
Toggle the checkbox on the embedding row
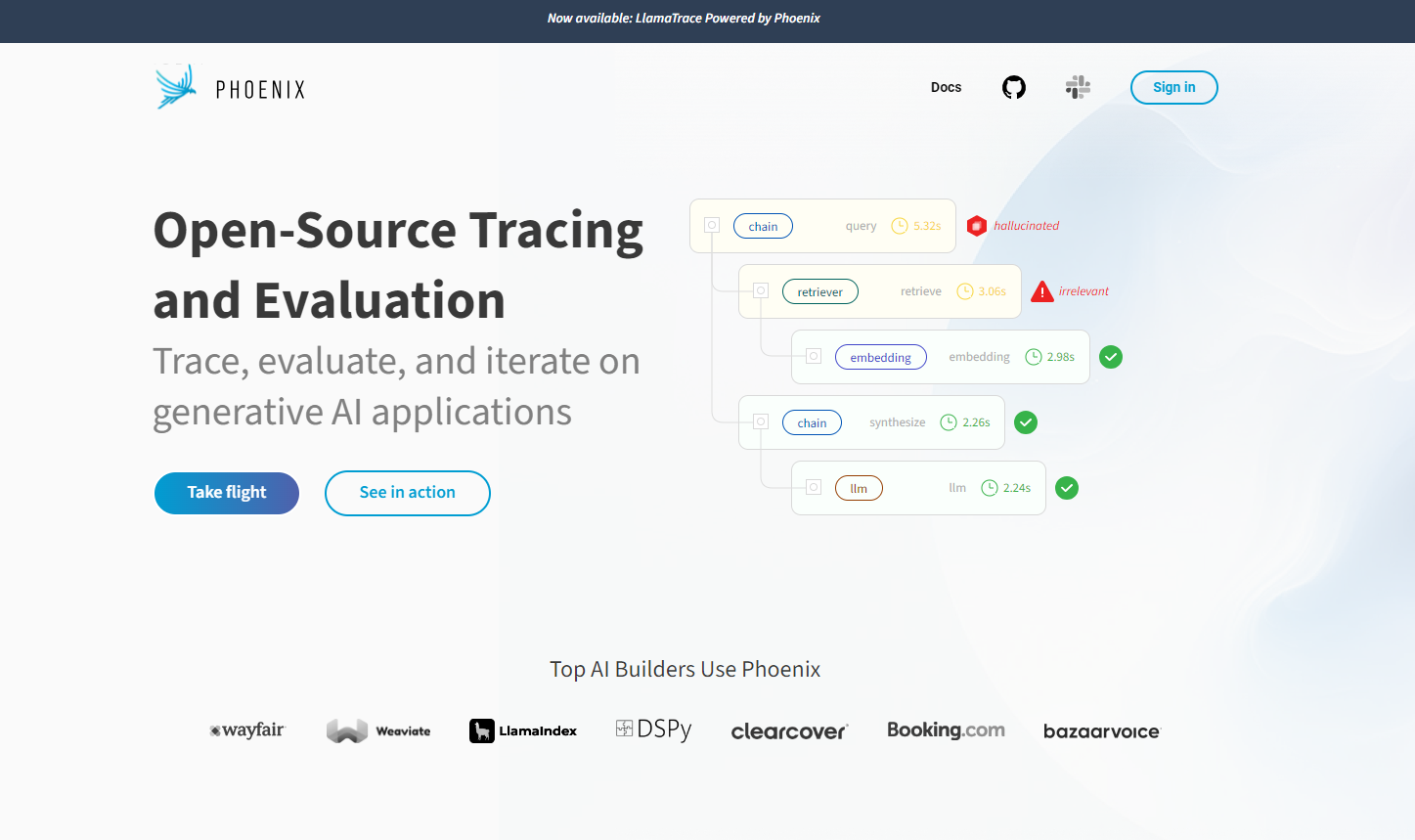click(x=813, y=357)
